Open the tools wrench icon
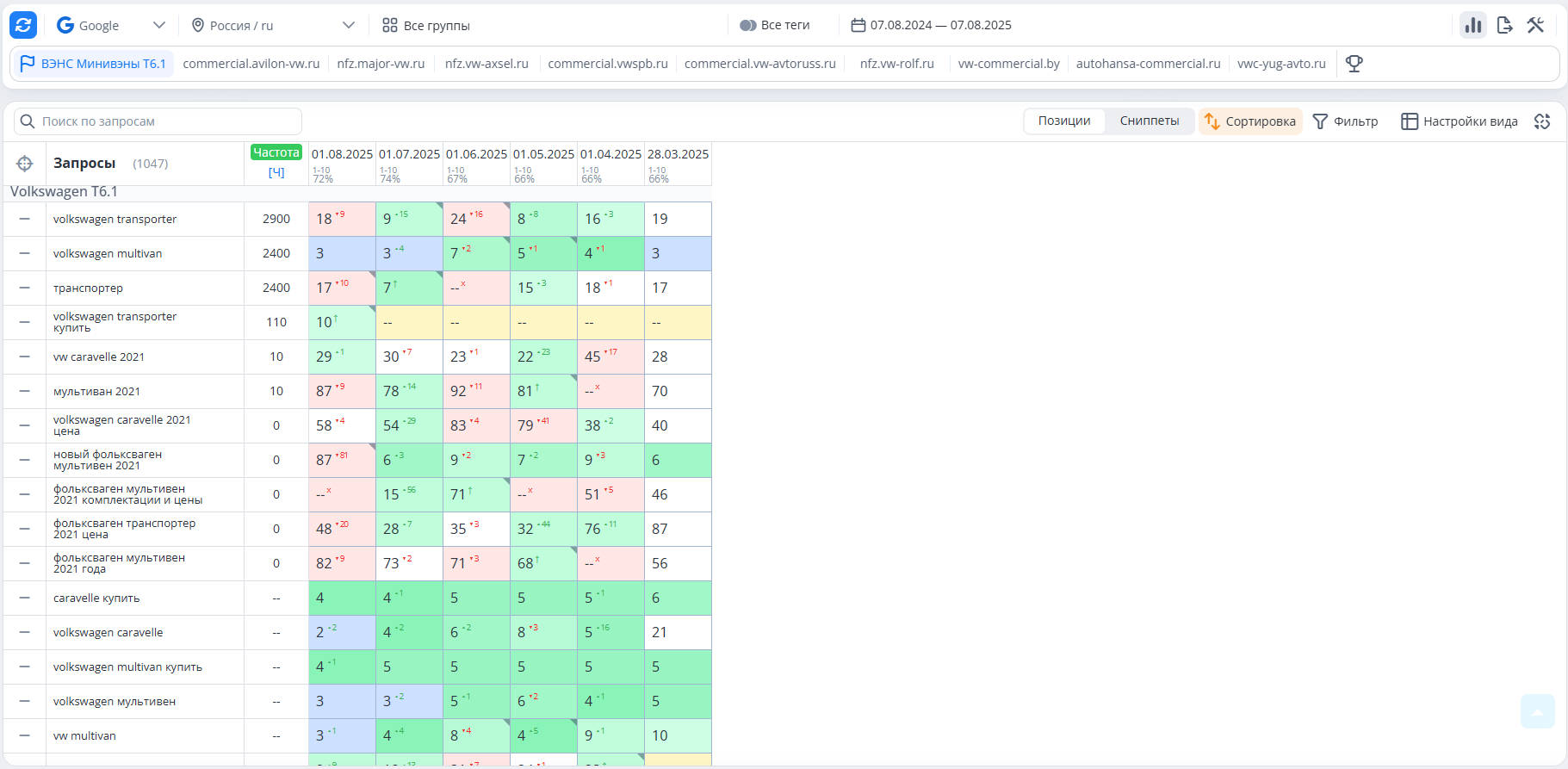The image size is (1568, 769). pyautogui.click(x=1535, y=25)
